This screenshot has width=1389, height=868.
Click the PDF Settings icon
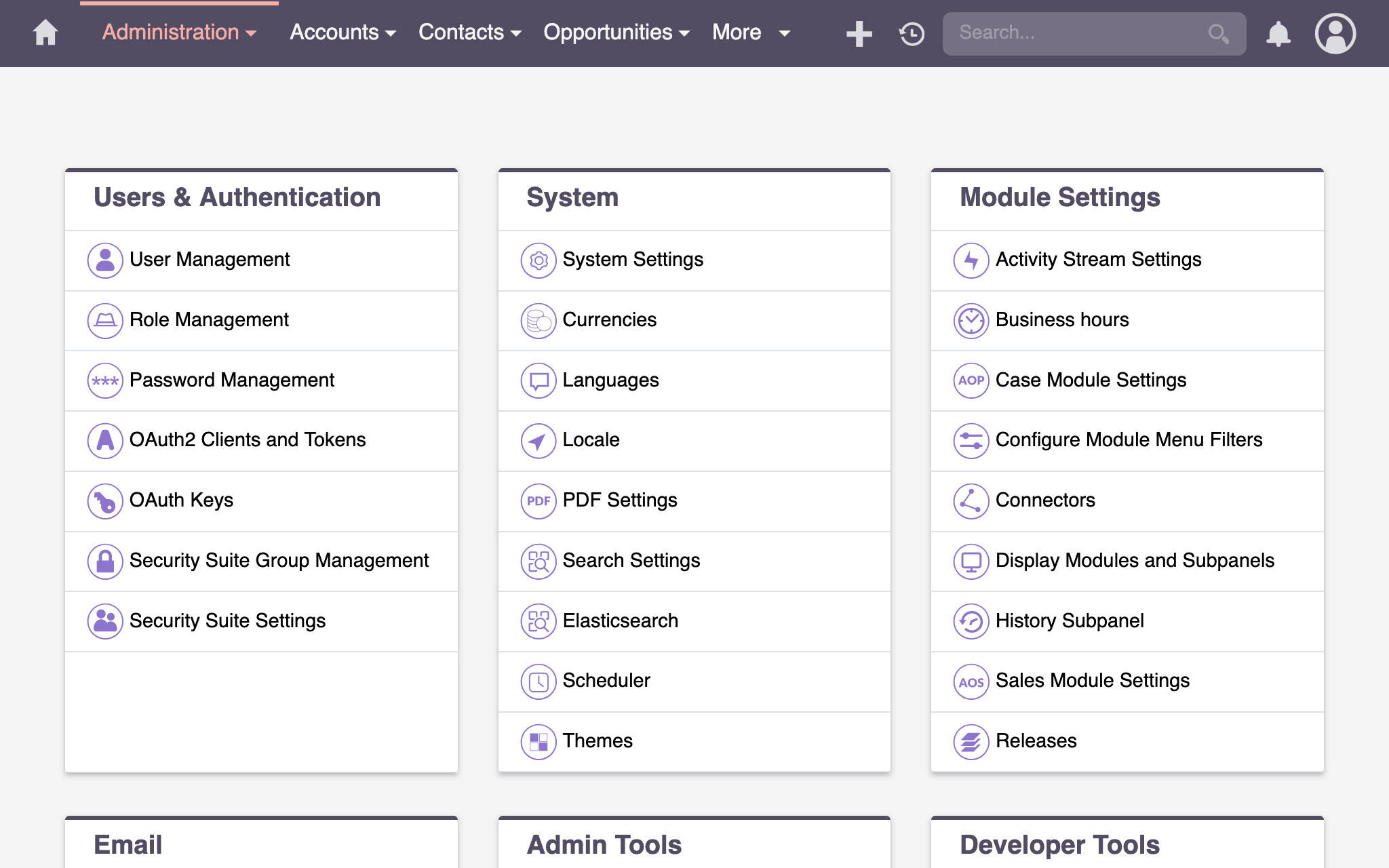(539, 501)
